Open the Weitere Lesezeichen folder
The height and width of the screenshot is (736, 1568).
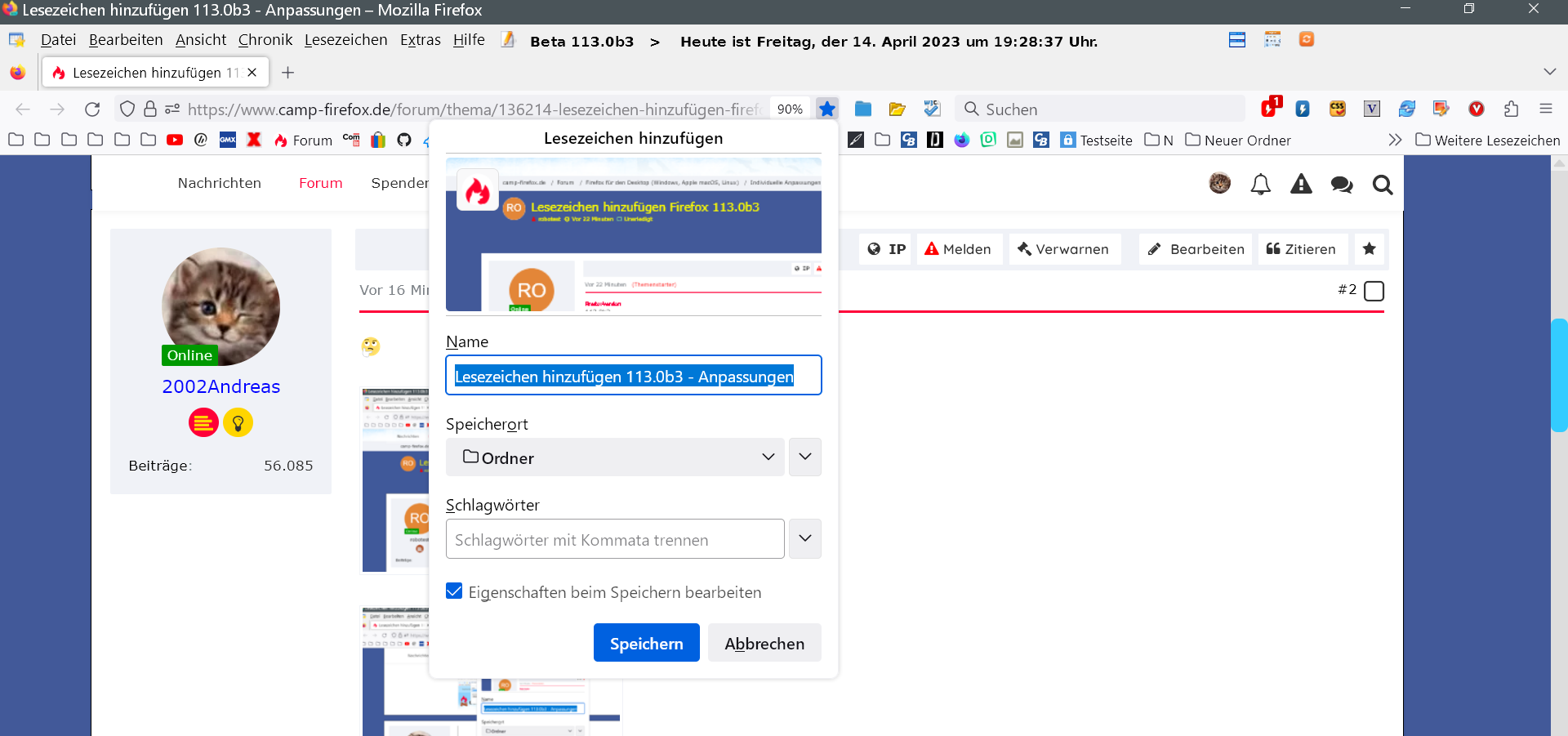click(1487, 140)
